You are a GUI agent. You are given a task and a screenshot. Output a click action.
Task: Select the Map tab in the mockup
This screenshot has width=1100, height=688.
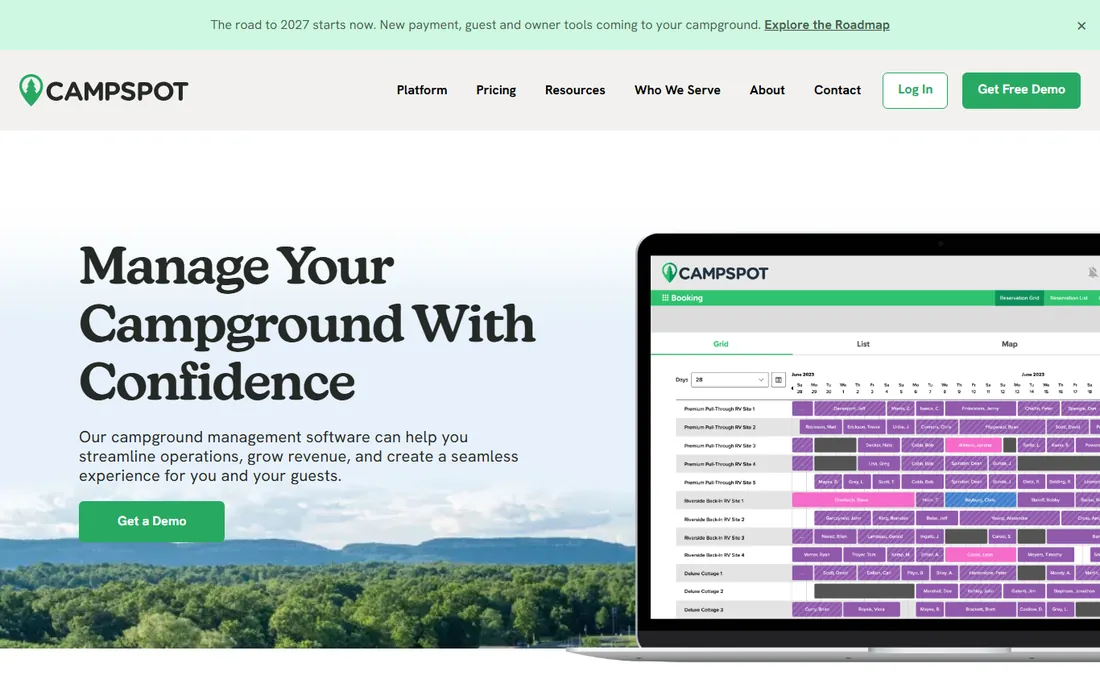(x=1010, y=344)
